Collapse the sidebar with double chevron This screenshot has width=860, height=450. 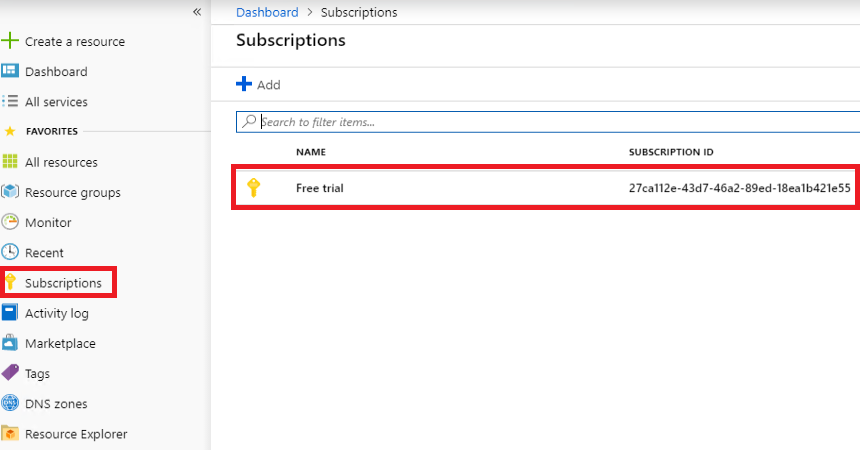click(197, 12)
